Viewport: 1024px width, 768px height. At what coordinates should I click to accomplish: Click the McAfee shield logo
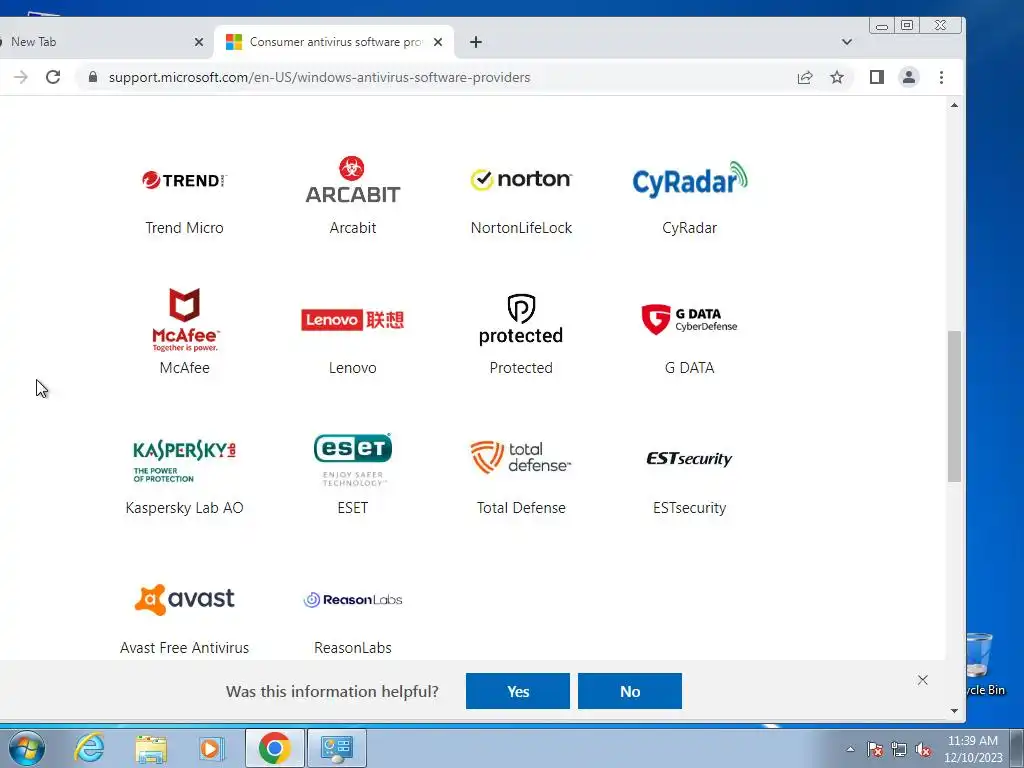(185, 319)
